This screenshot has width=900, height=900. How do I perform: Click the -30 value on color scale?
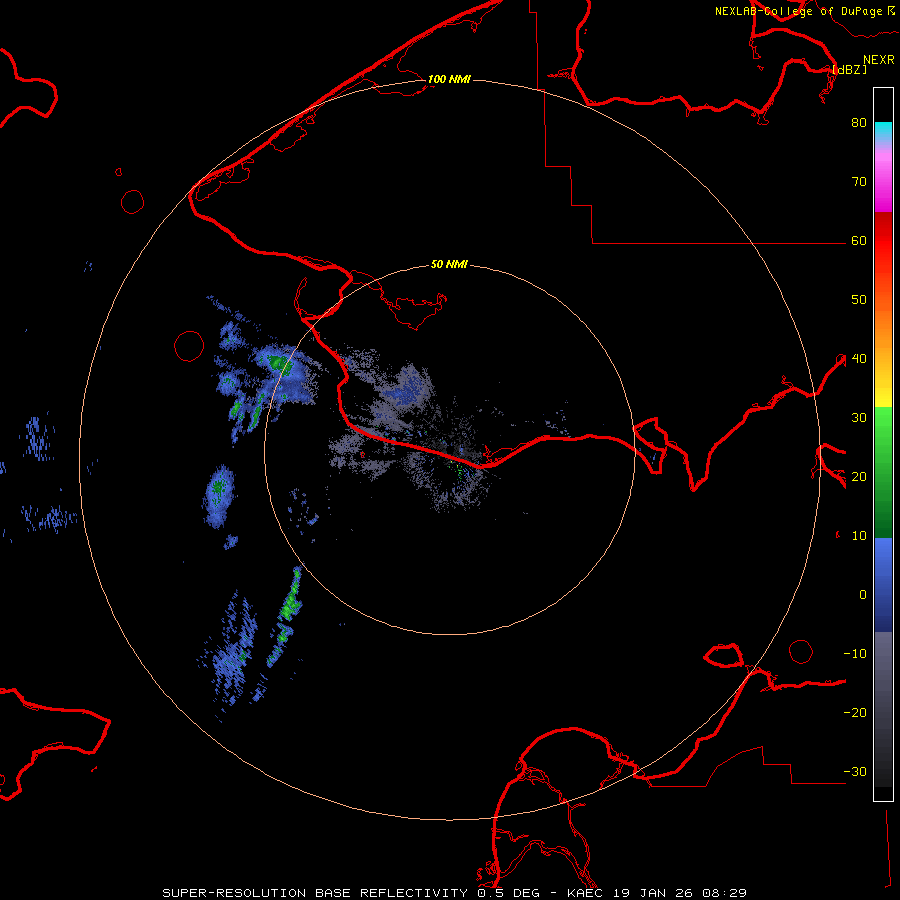click(855, 772)
